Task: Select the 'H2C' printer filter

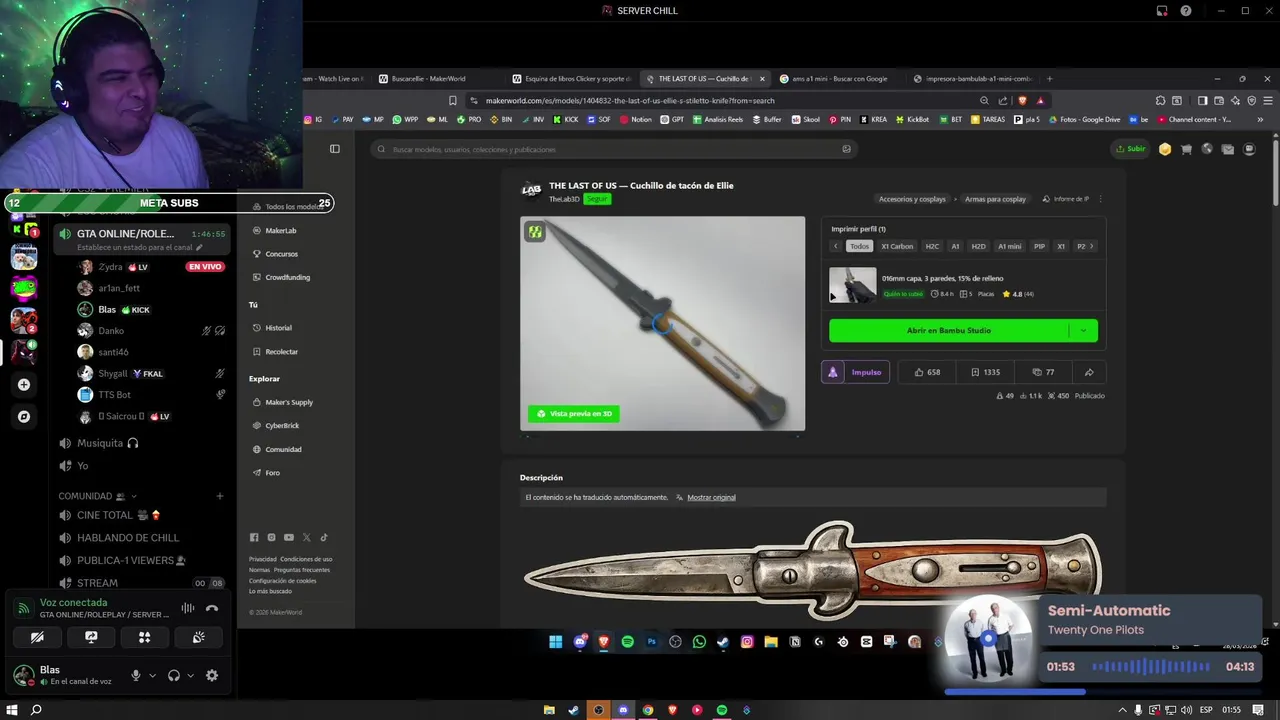Action: (932, 246)
